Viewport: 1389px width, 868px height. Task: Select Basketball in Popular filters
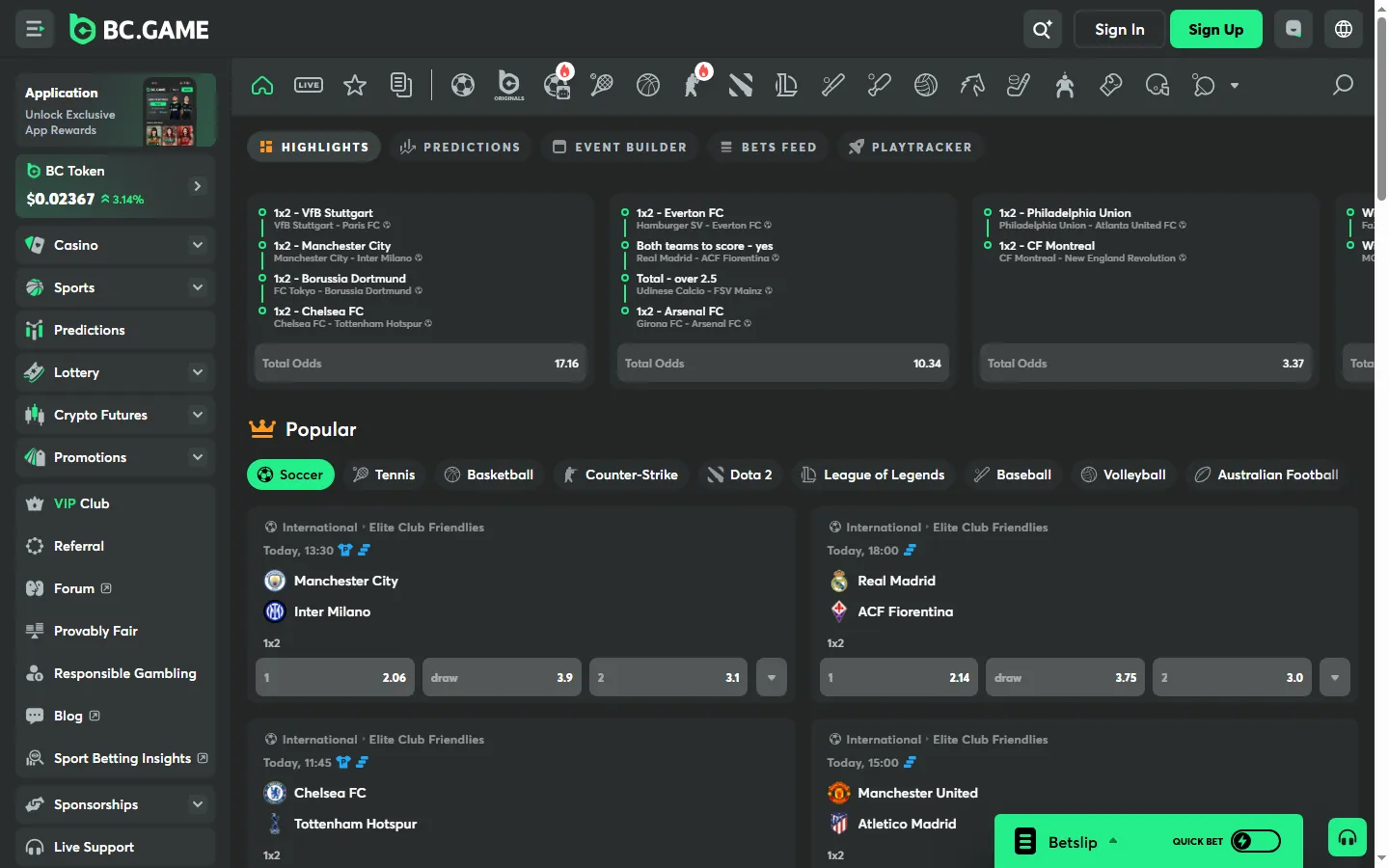[x=489, y=475]
